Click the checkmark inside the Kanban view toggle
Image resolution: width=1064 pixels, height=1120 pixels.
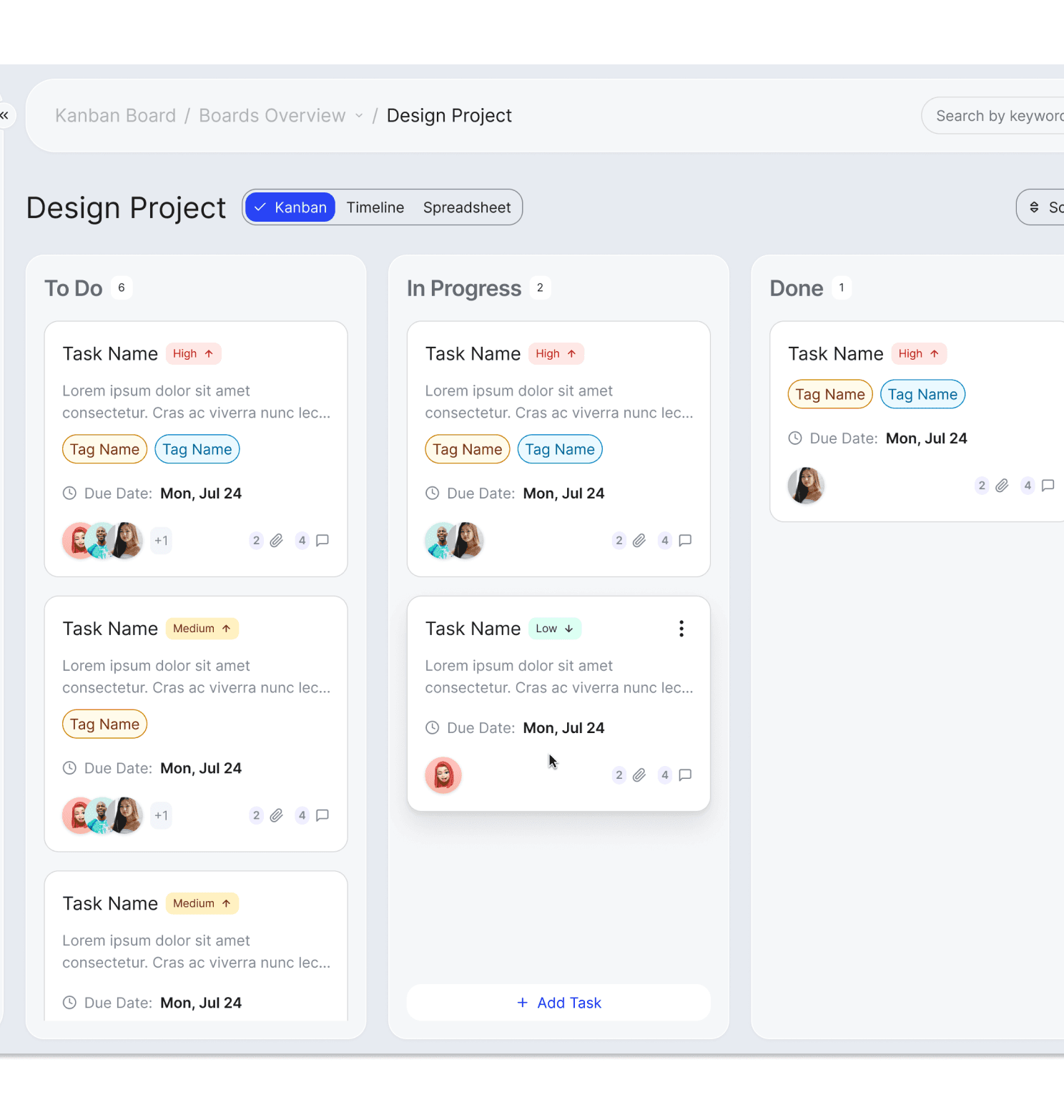coord(262,207)
